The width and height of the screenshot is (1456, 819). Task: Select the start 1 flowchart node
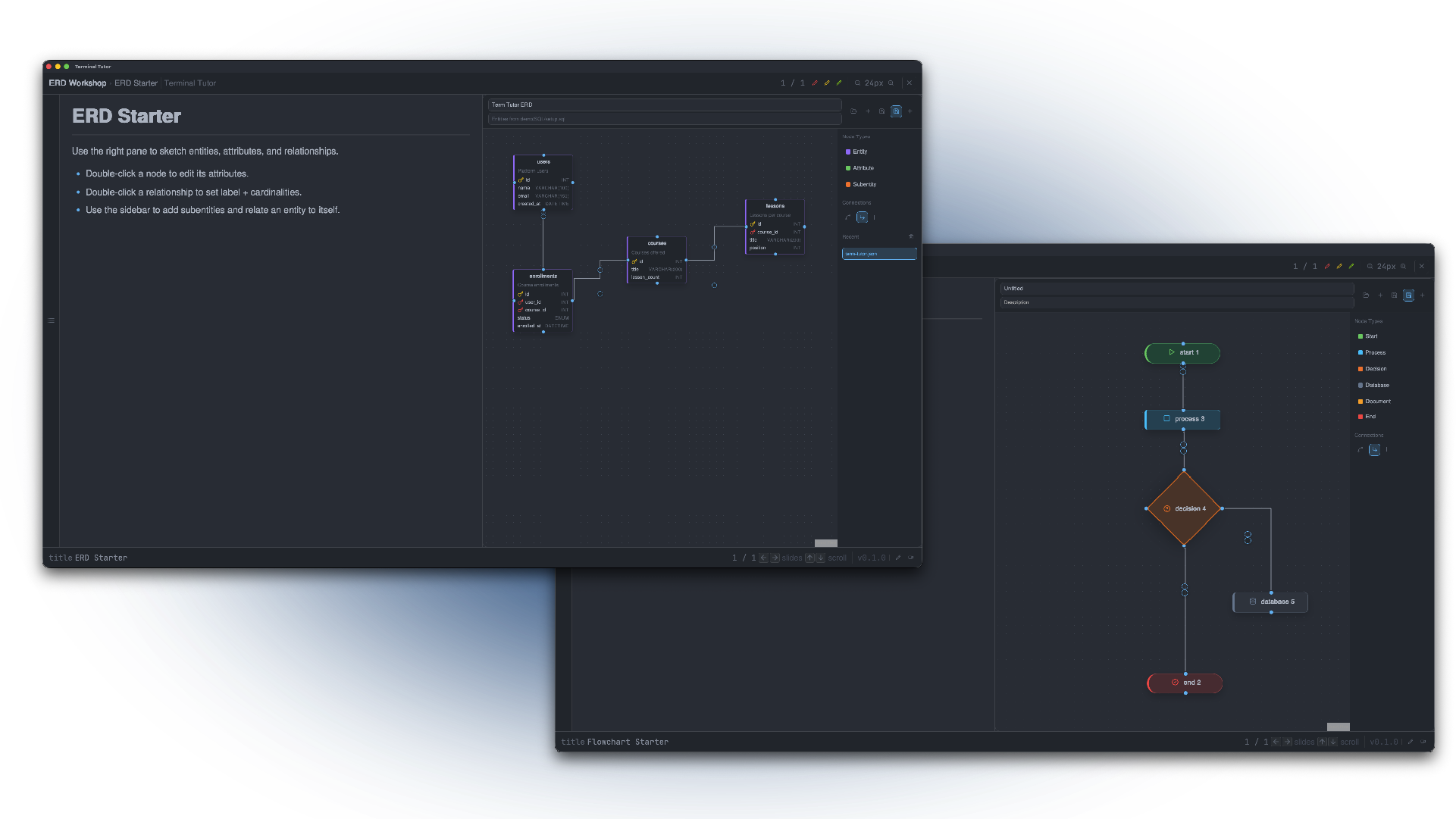coord(1182,353)
